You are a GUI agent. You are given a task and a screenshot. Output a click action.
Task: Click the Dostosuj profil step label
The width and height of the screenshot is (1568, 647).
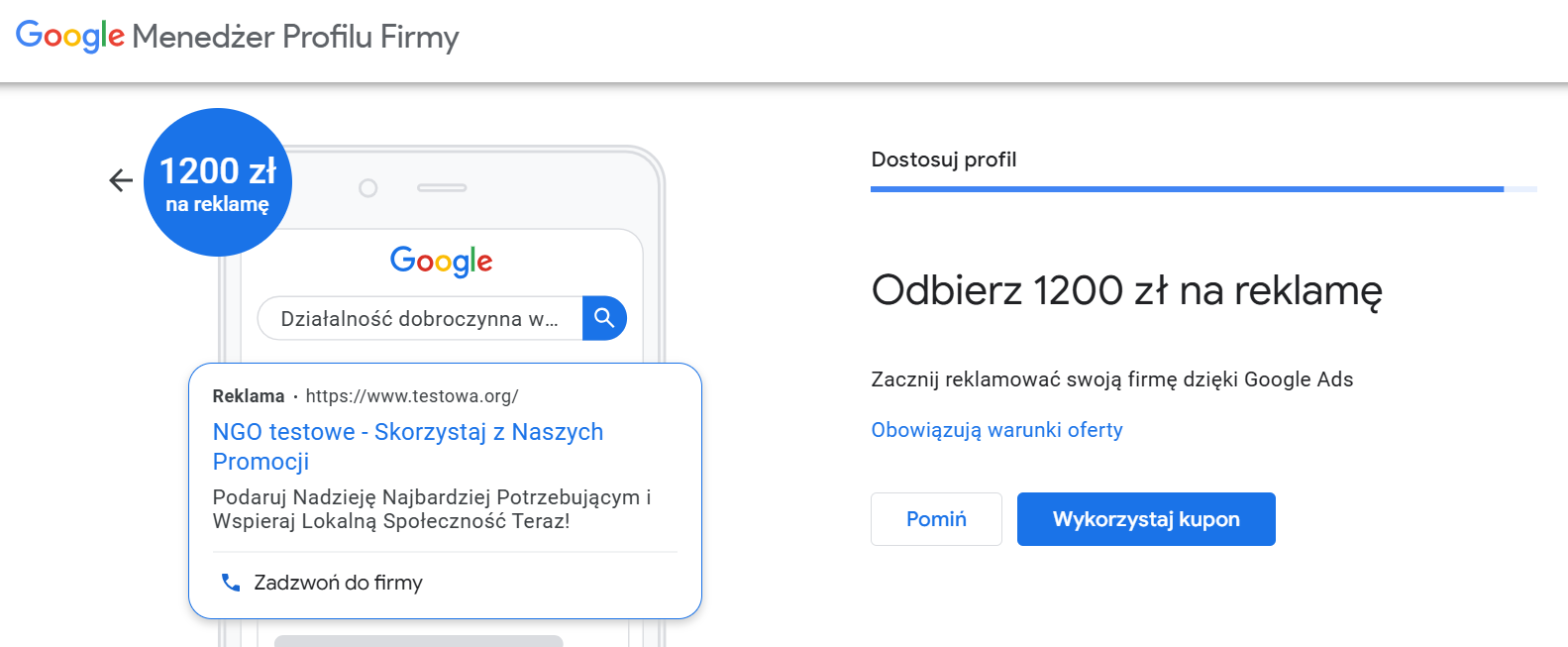[943, 160]
